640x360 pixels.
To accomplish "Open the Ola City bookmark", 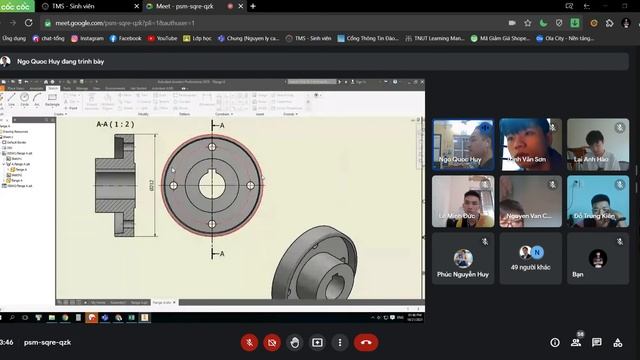I will (x=565, y=38).
